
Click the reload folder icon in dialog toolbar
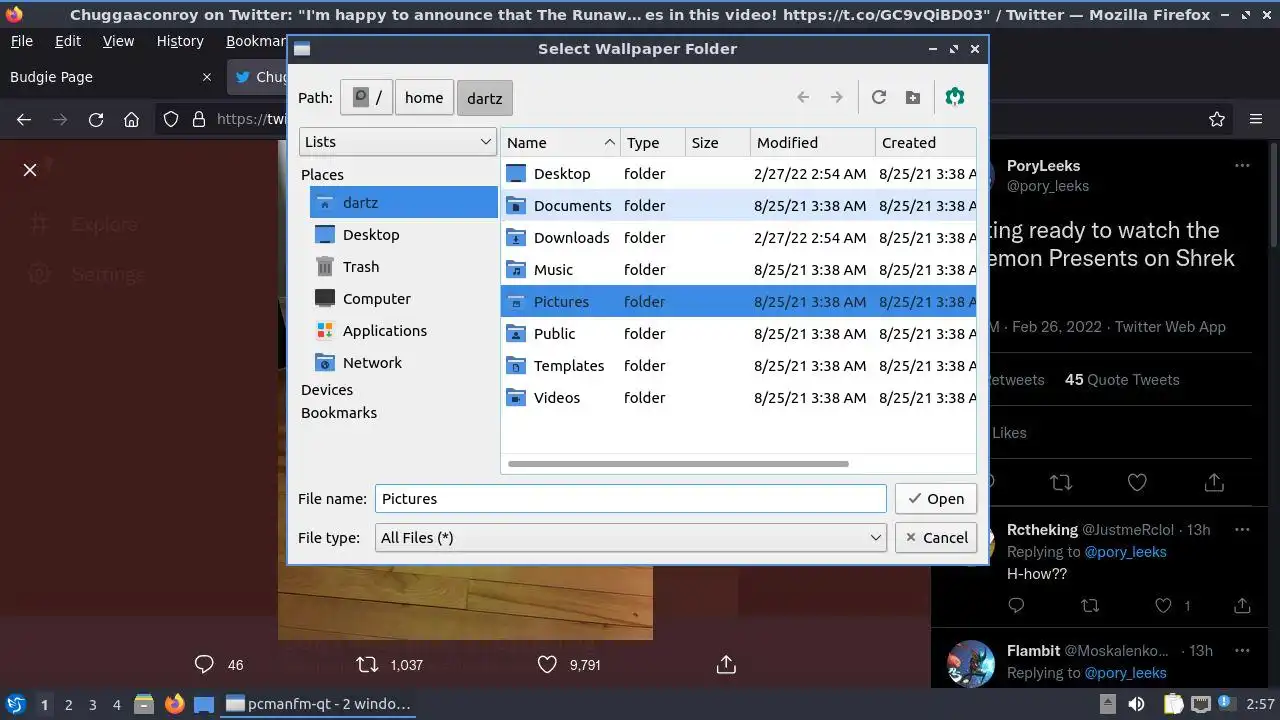point(879,97)
